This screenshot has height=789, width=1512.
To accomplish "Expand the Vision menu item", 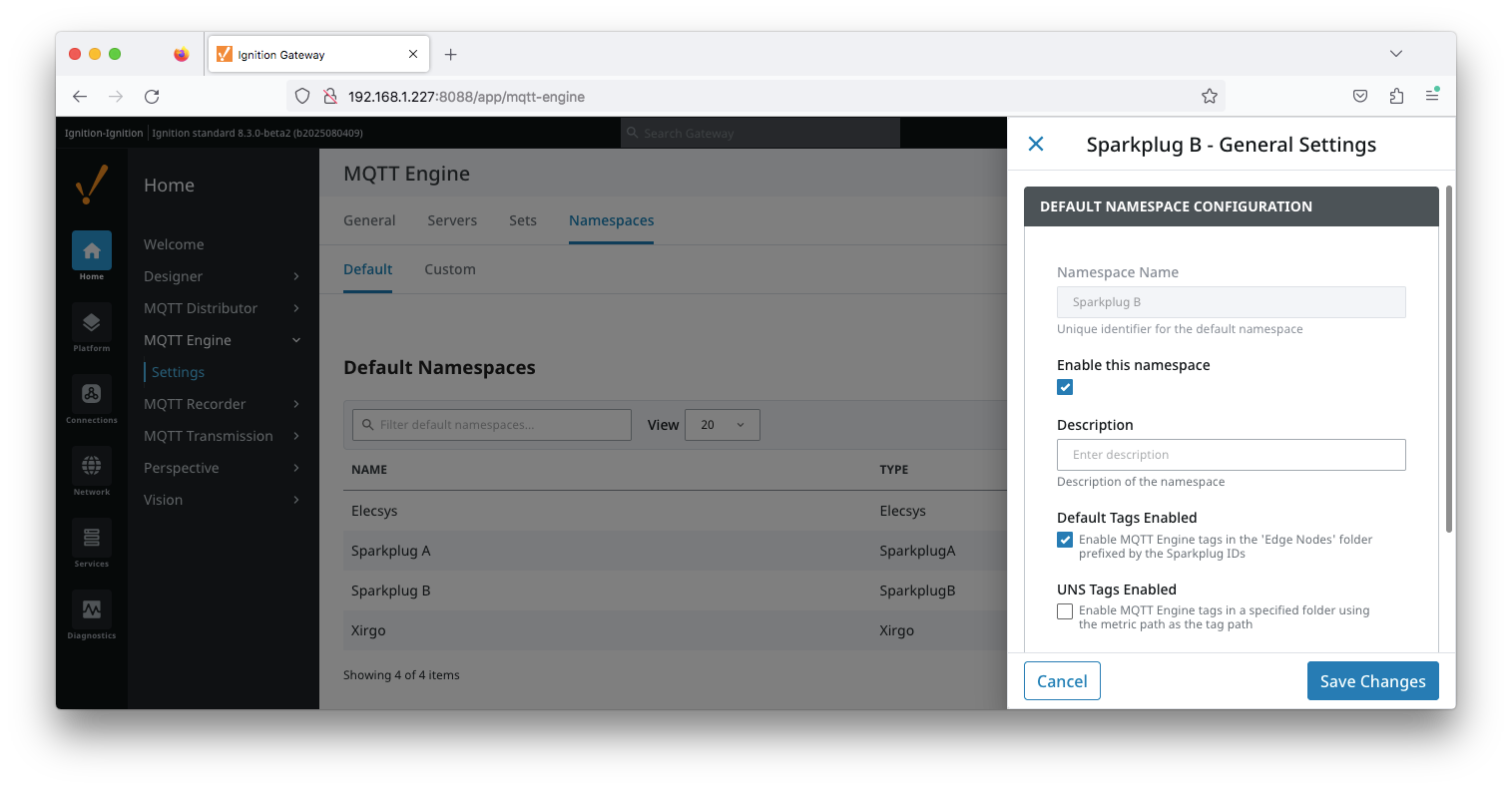I will coord(223,500).
